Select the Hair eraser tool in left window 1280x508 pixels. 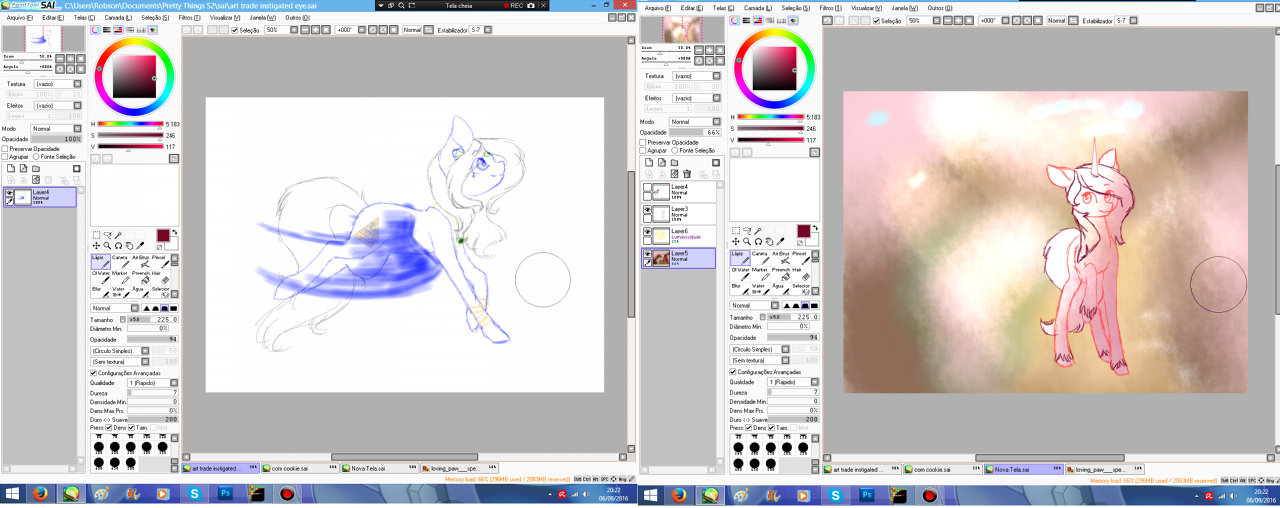pos(160,276)
